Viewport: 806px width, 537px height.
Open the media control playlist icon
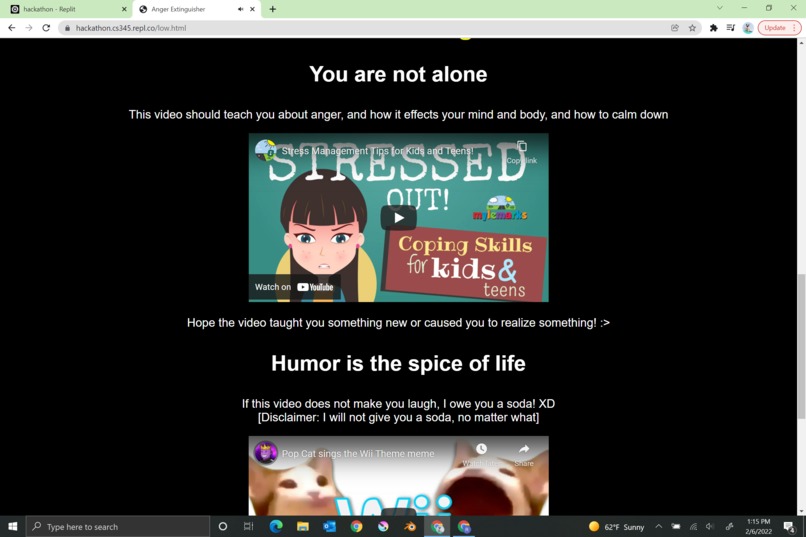[730, 28]
